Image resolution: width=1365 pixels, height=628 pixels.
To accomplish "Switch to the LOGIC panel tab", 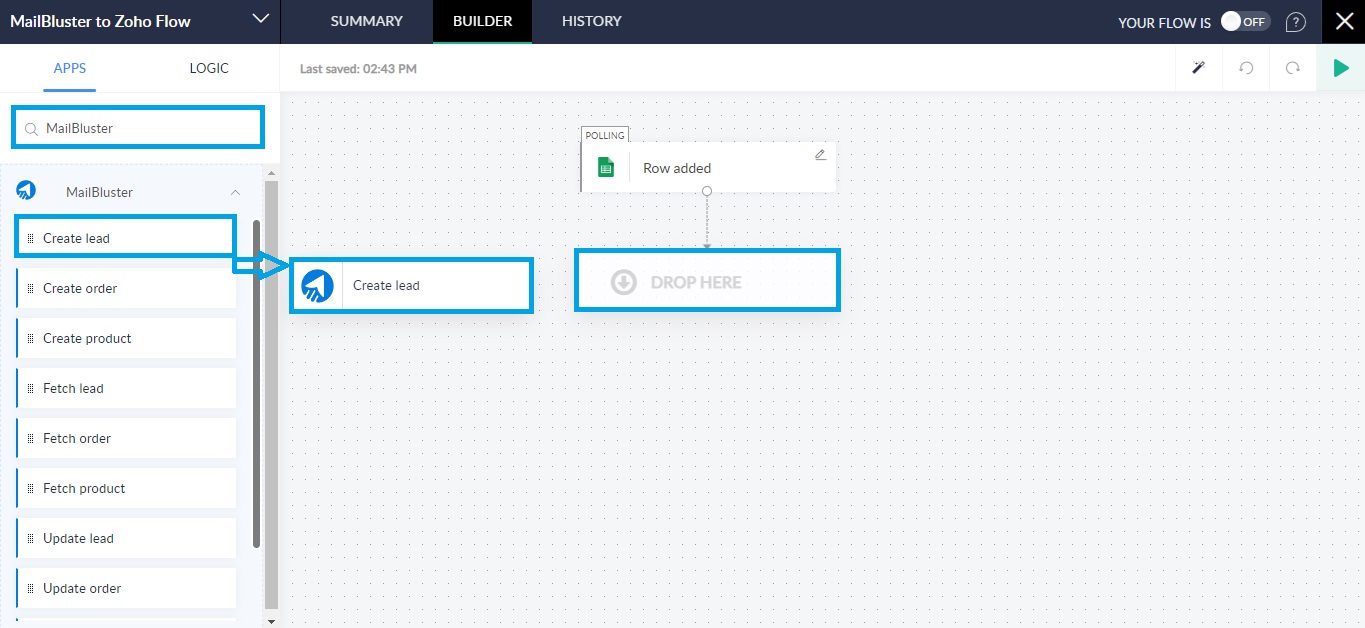I will point(209,68).
